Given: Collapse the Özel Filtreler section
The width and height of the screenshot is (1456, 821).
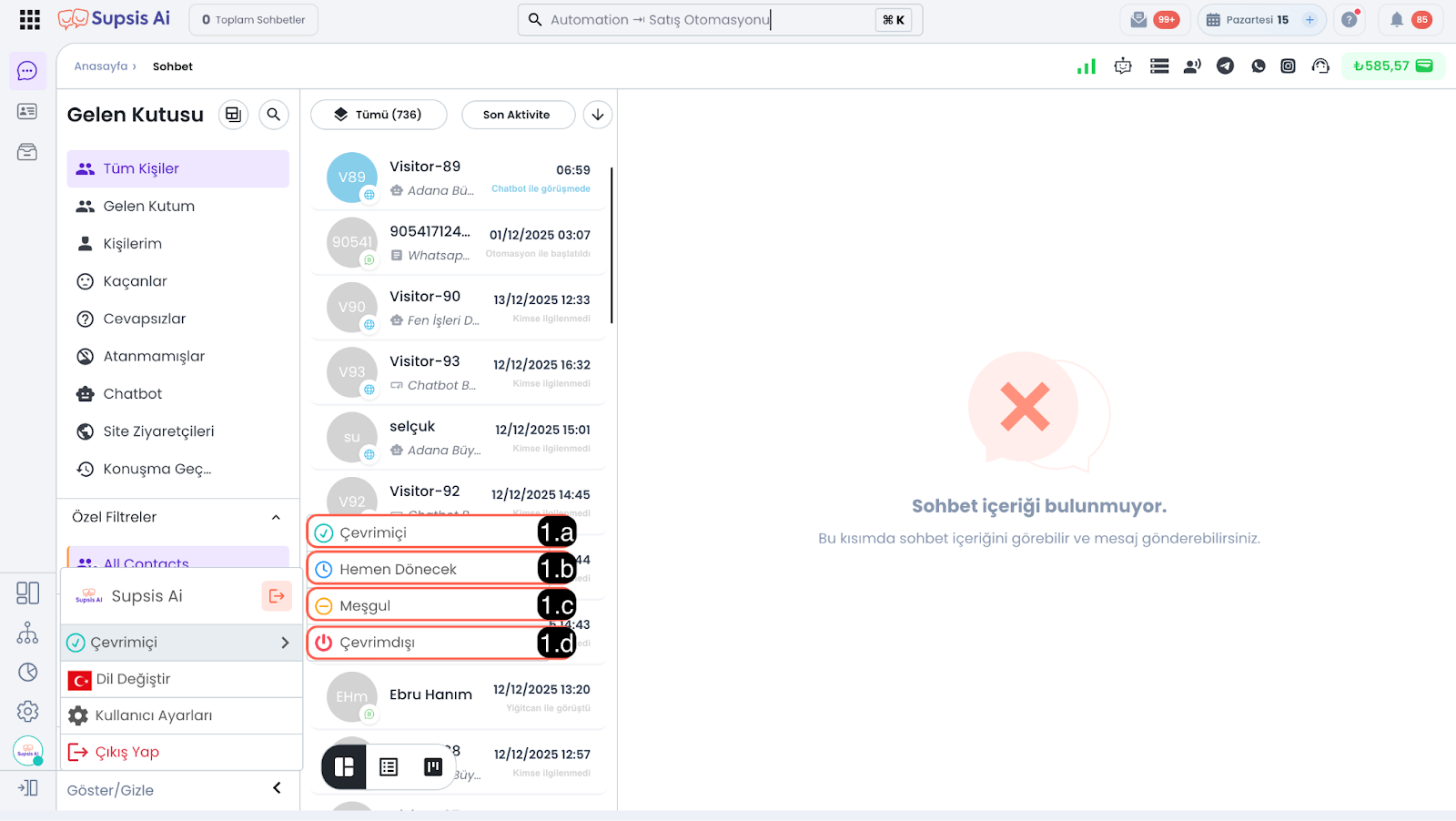Looking at the screenshot, I should point(276,517).
